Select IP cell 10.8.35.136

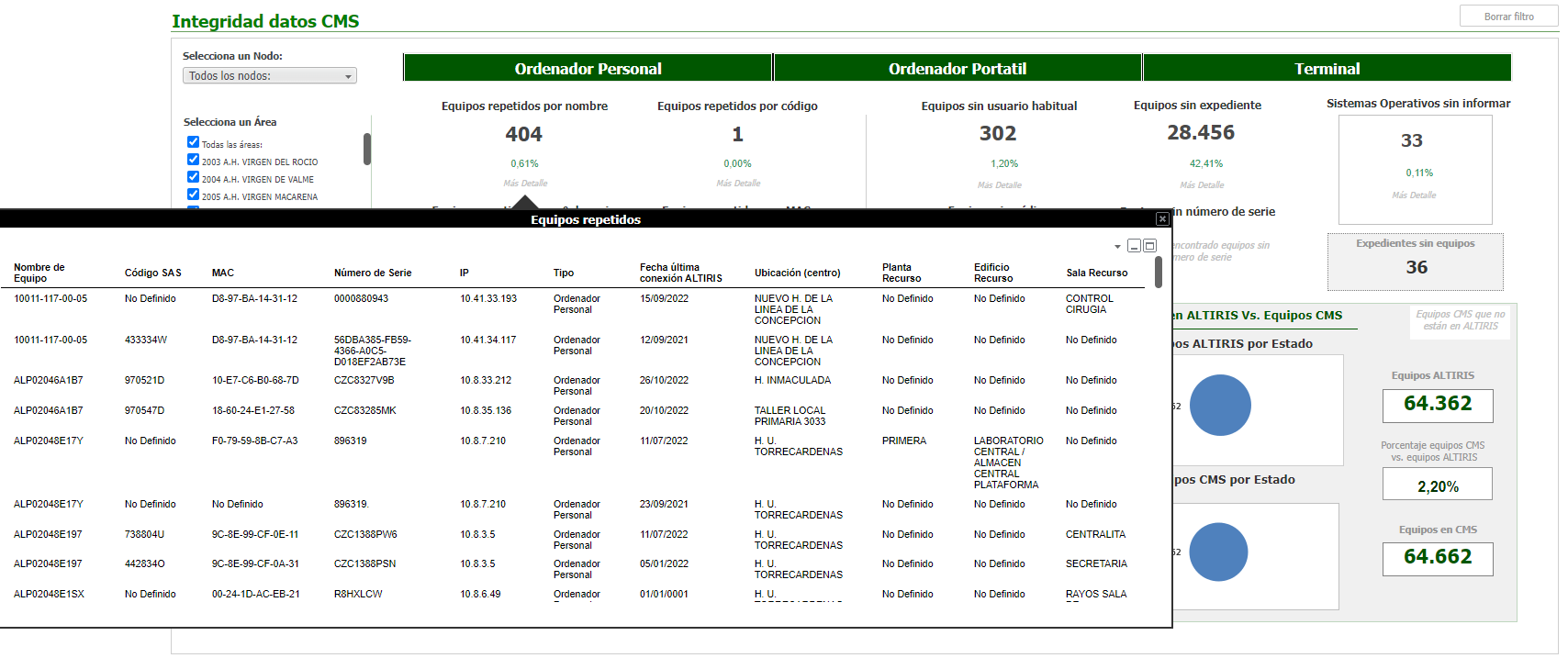[x=486, y=411]
